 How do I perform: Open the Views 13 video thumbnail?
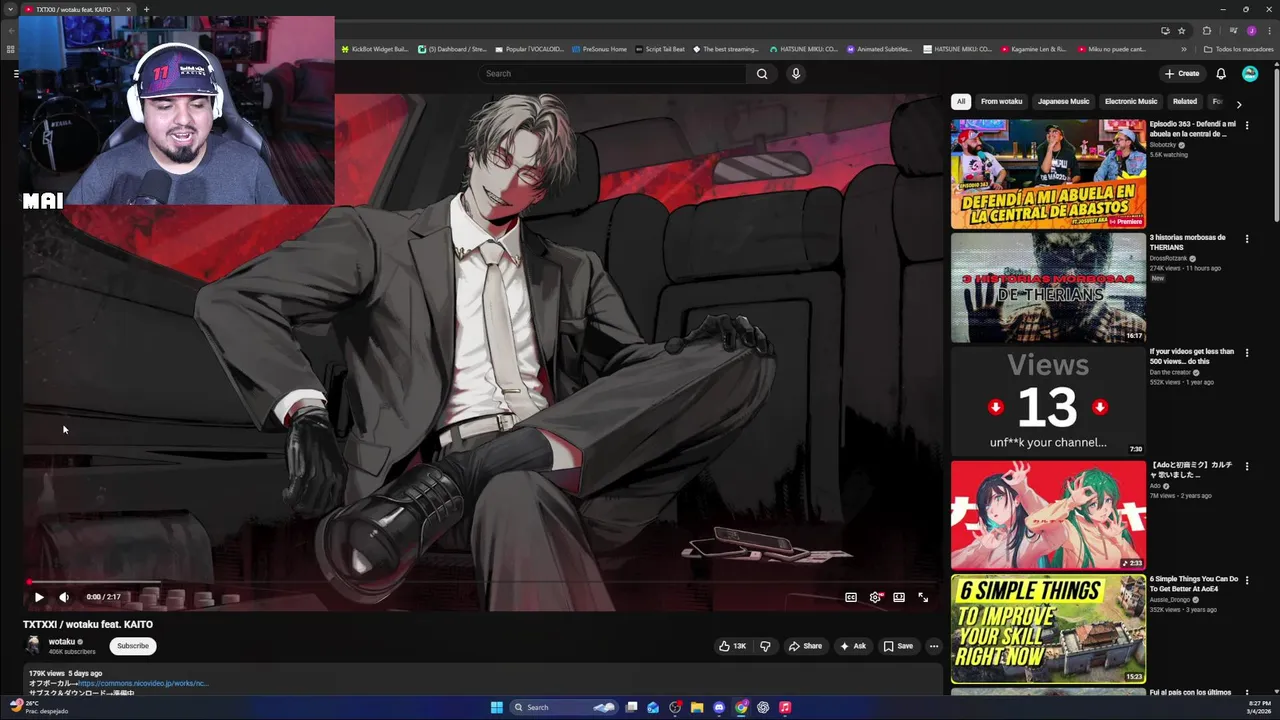1048,401
